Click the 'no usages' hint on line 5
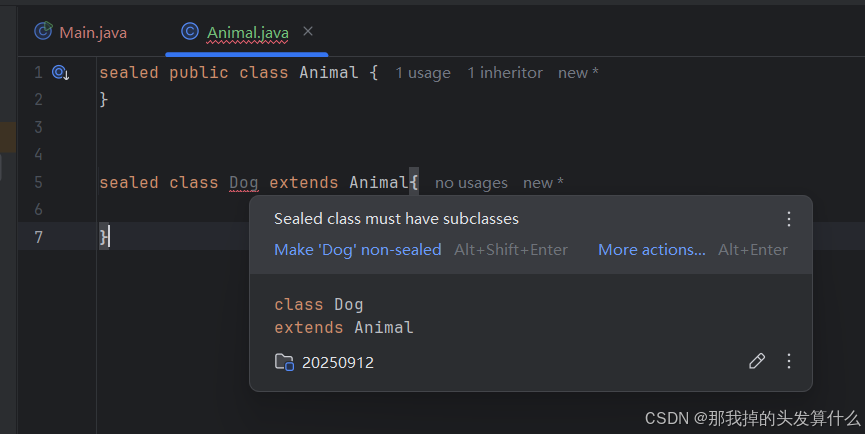Image resolution: width=865 pixels, height=434 pixels. (x=471, y=183)
